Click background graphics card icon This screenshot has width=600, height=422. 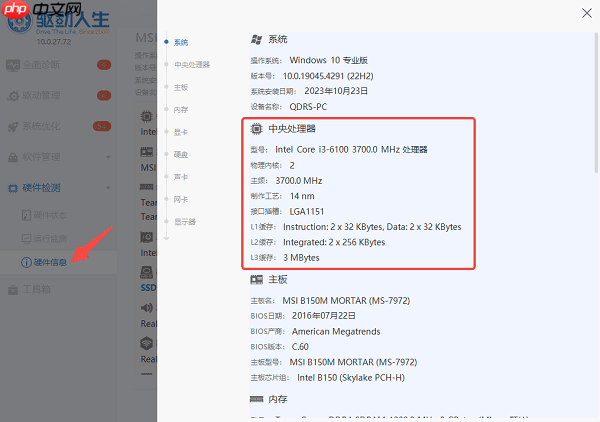[x=147, y=237]
